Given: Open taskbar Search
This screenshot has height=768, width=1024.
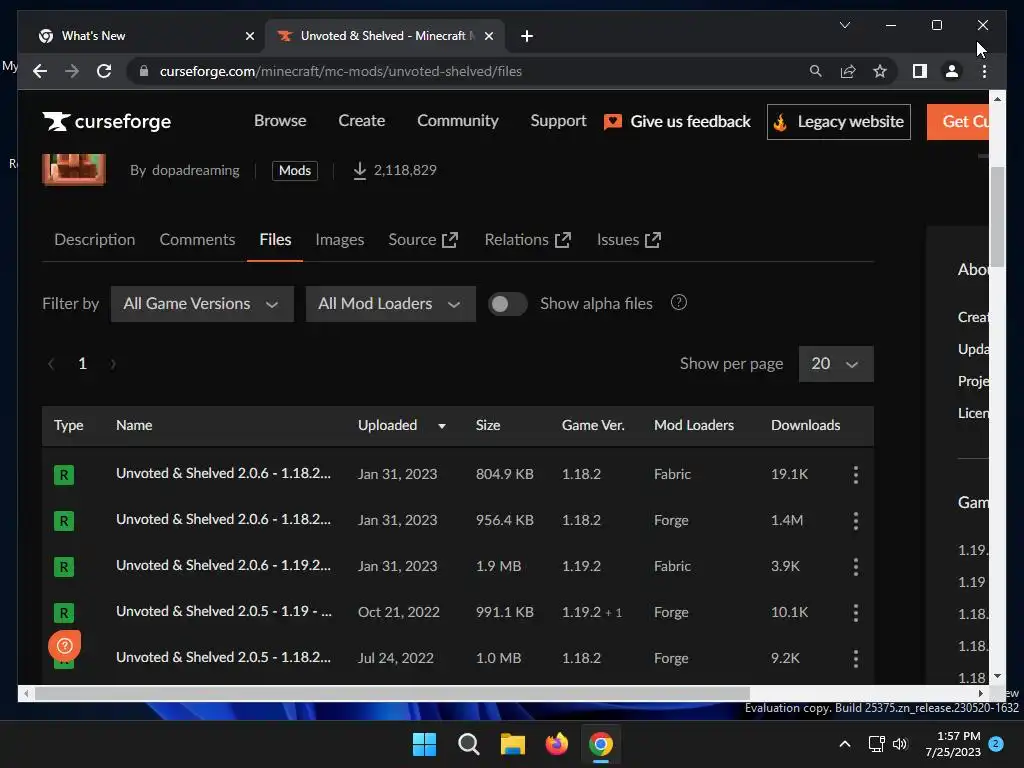Looking at the screenshot, I should 468,744.
